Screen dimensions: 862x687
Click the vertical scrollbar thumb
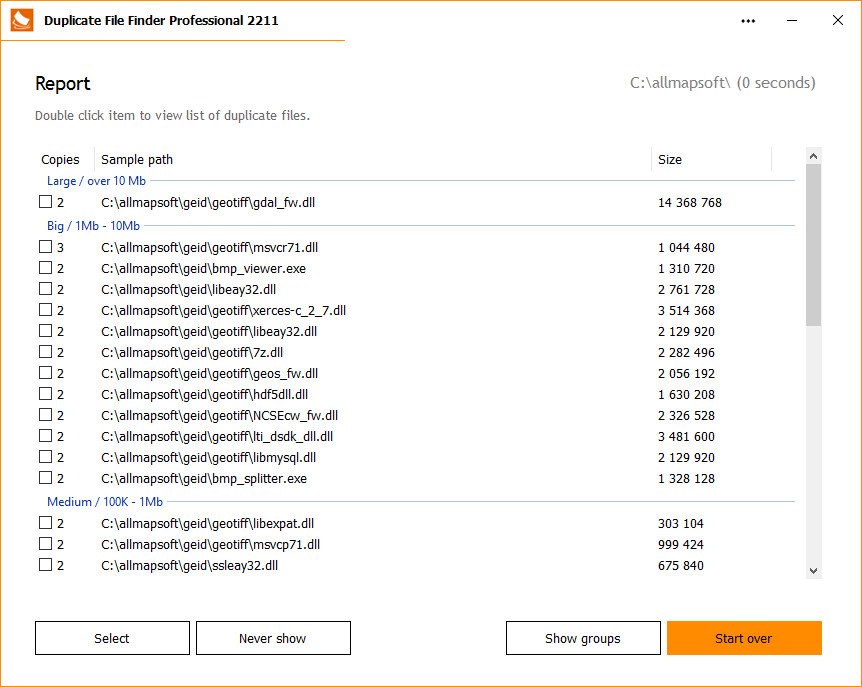click(x=814, y=245)
